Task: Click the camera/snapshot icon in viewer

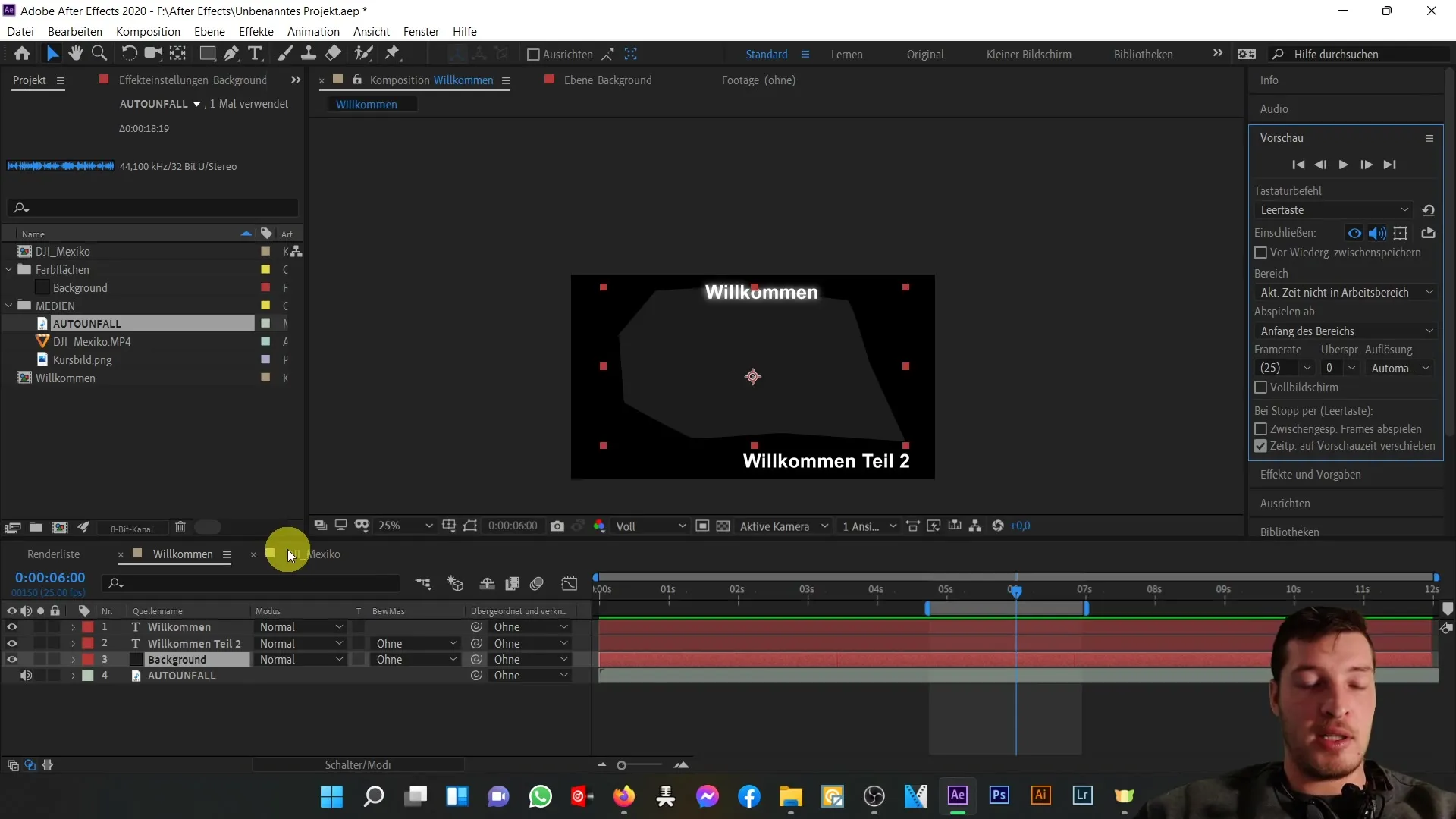Action: pyautogui.click(x=557, y=526)
